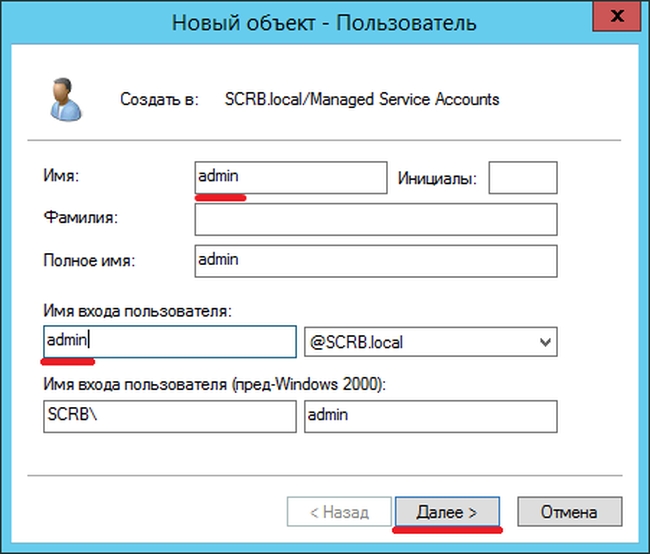Click the Полное имя text field
The height and width of the screenshot is (554, 650).
[x=375, y=260]
